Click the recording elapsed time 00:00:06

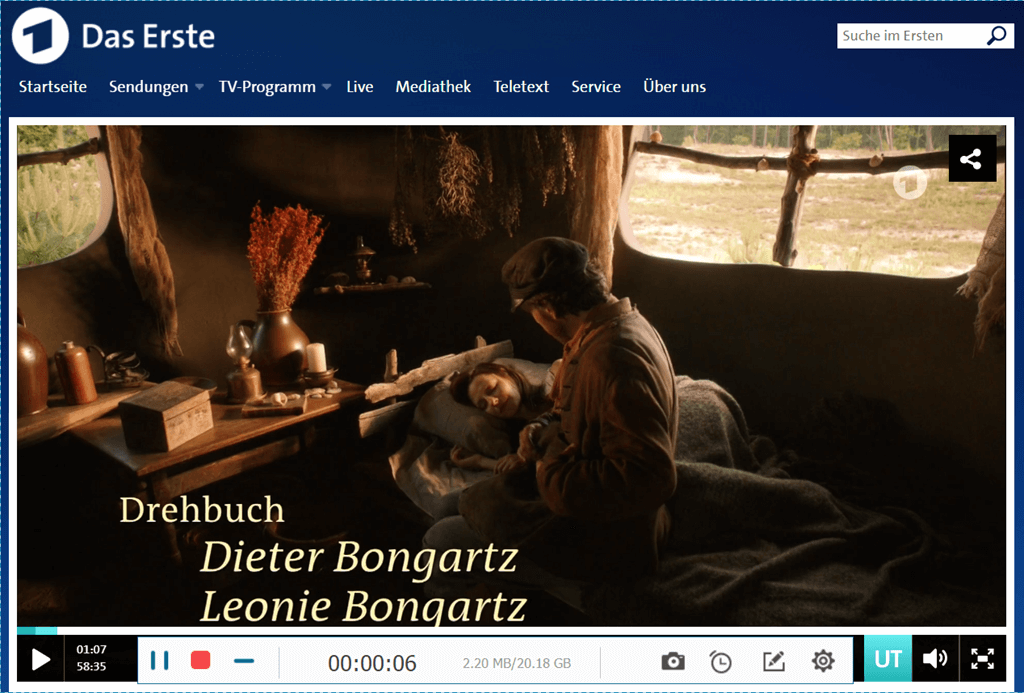pos(372,663)
